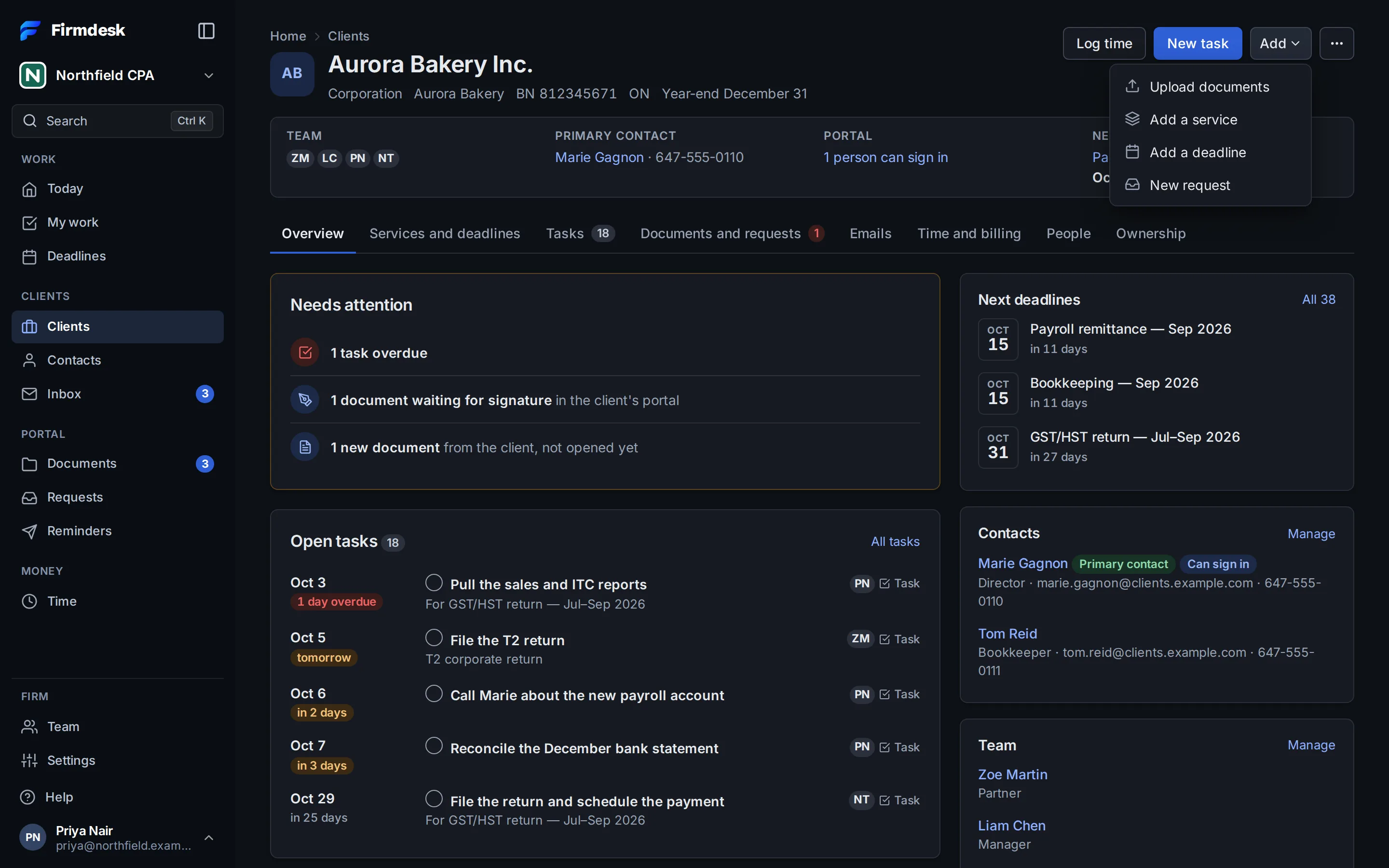1389x868 pixels.
Task: Click the document waiting for signature icon
Action: (x=305, y=400)
